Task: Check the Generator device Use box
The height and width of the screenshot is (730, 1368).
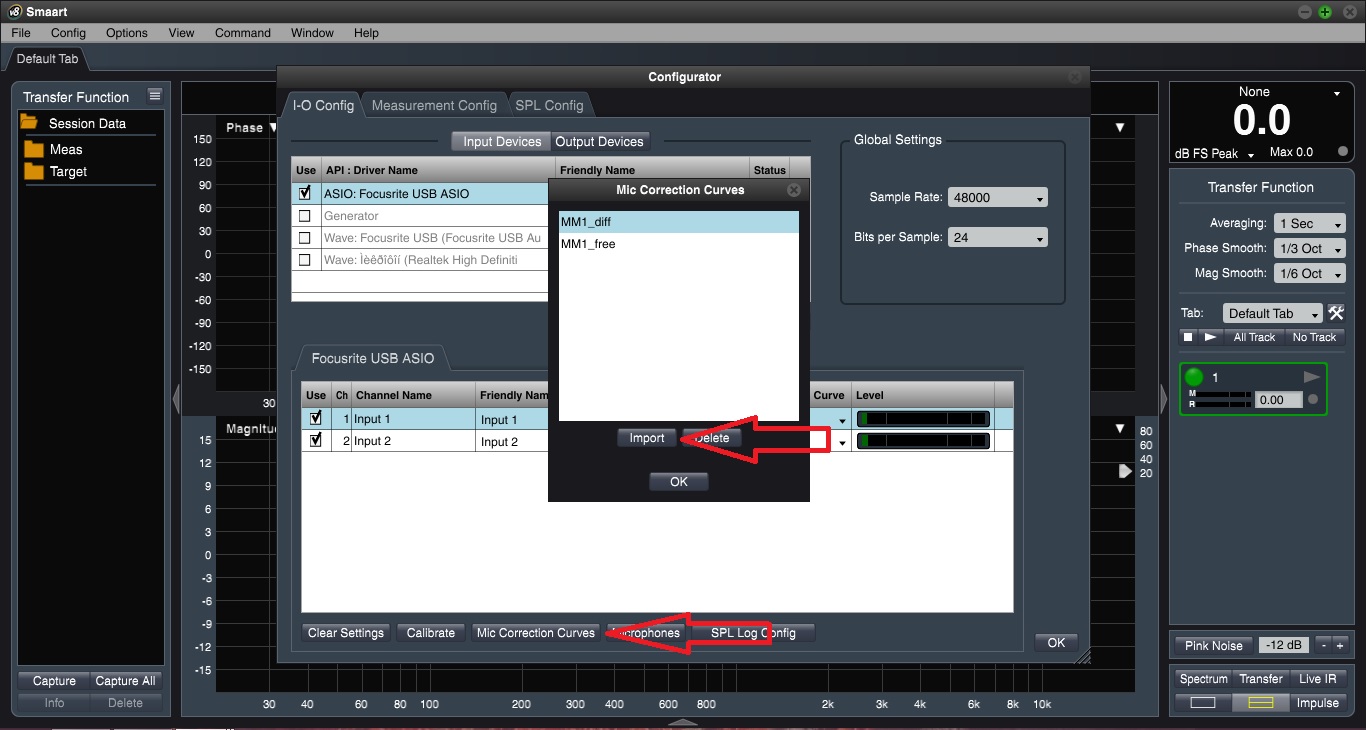Action: point(305,216)
